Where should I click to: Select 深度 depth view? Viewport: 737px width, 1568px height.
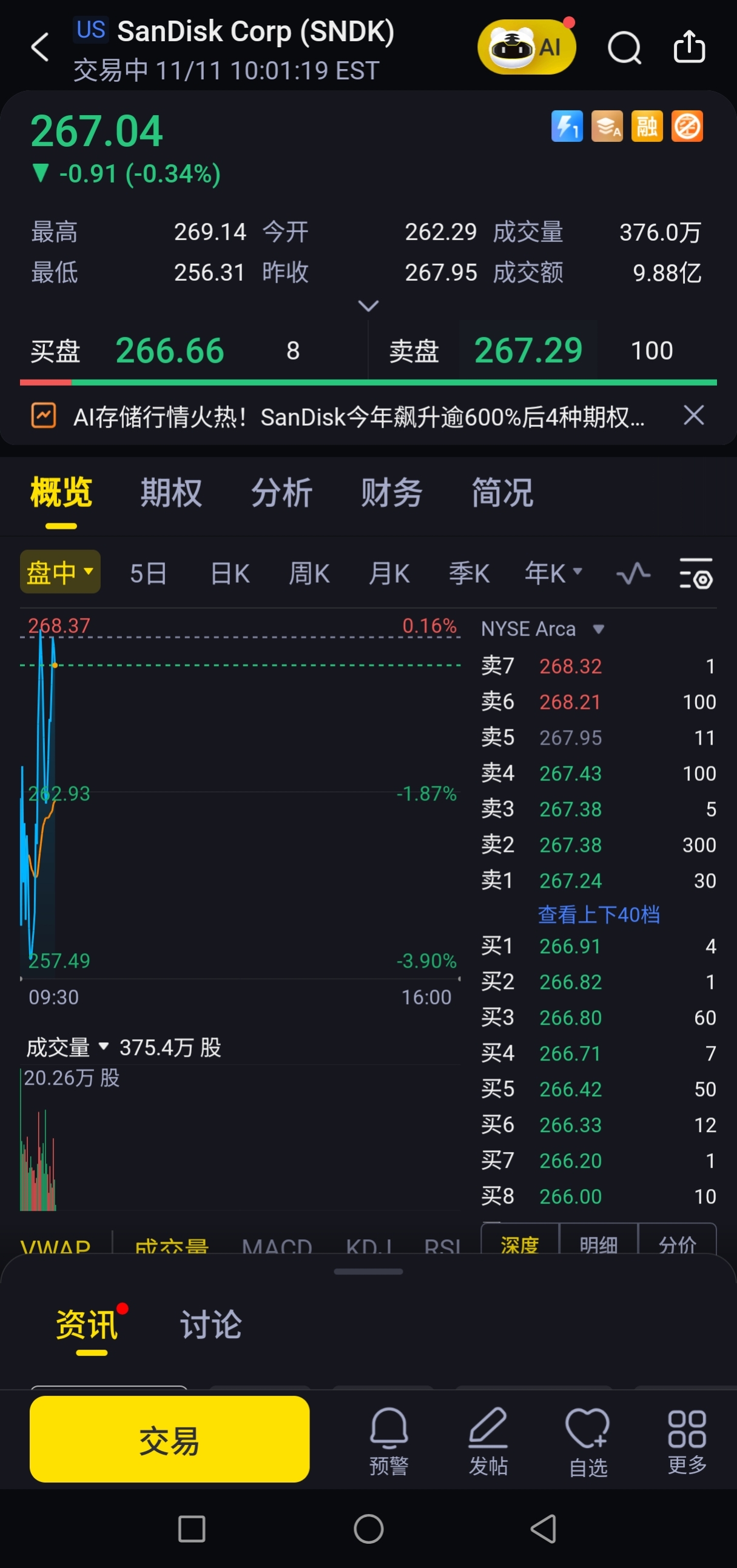point(520,1239)
